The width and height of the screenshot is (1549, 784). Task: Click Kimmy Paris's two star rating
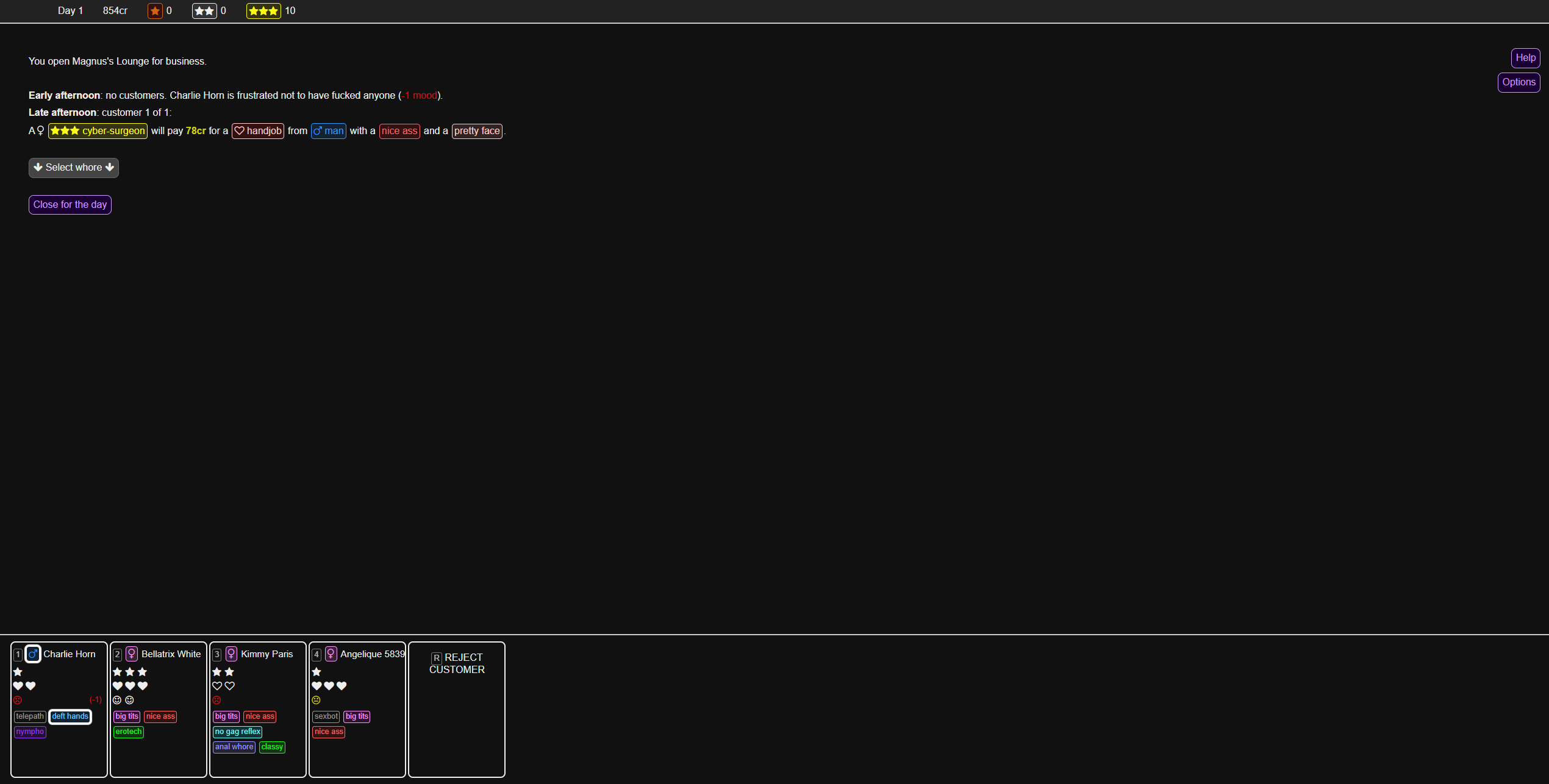click(223, 672)
